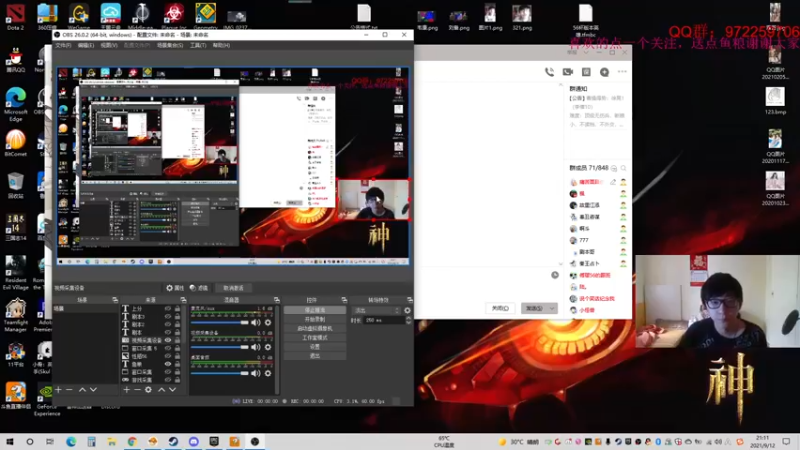Search group members with the magnifier icon
This screenshot has height=450, width=800.
(x=623, y=168)
